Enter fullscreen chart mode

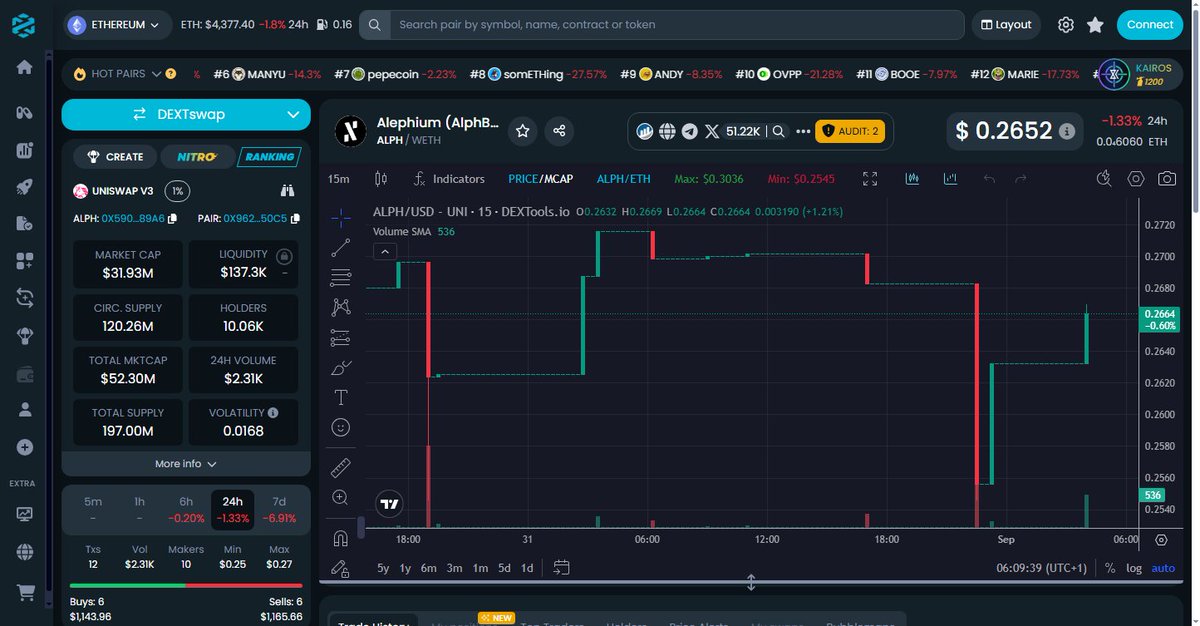tap(870, 179)
